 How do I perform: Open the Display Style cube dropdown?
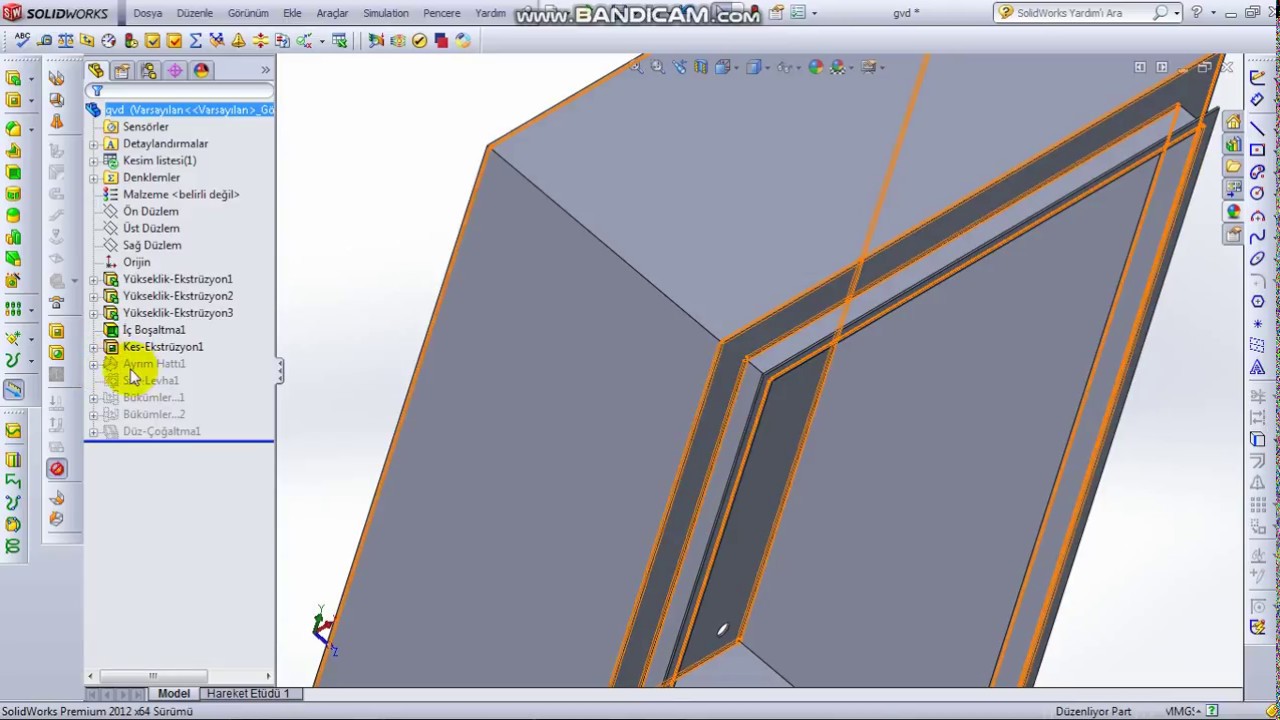756,67
